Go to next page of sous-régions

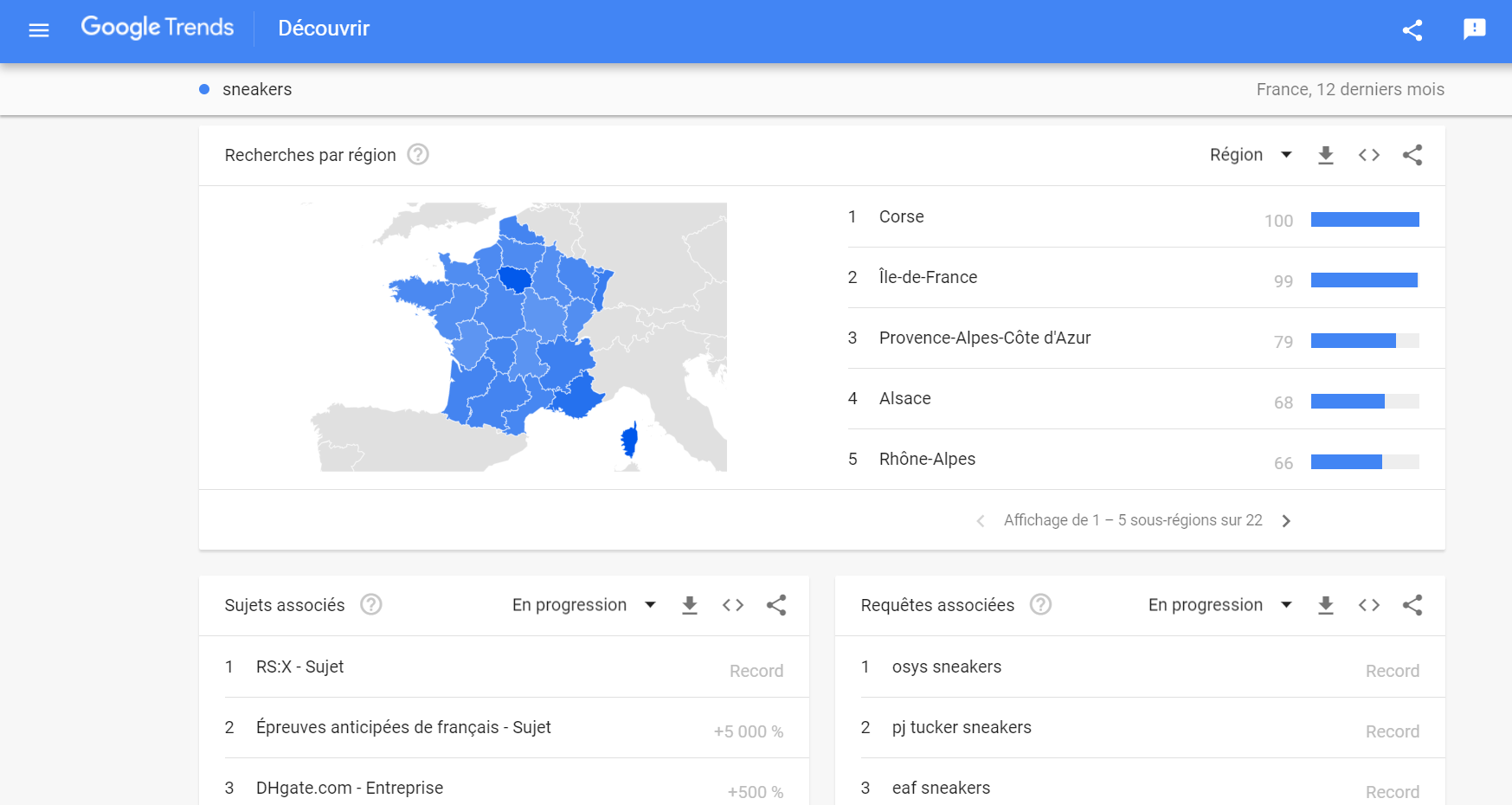(x=1286, y=520)
